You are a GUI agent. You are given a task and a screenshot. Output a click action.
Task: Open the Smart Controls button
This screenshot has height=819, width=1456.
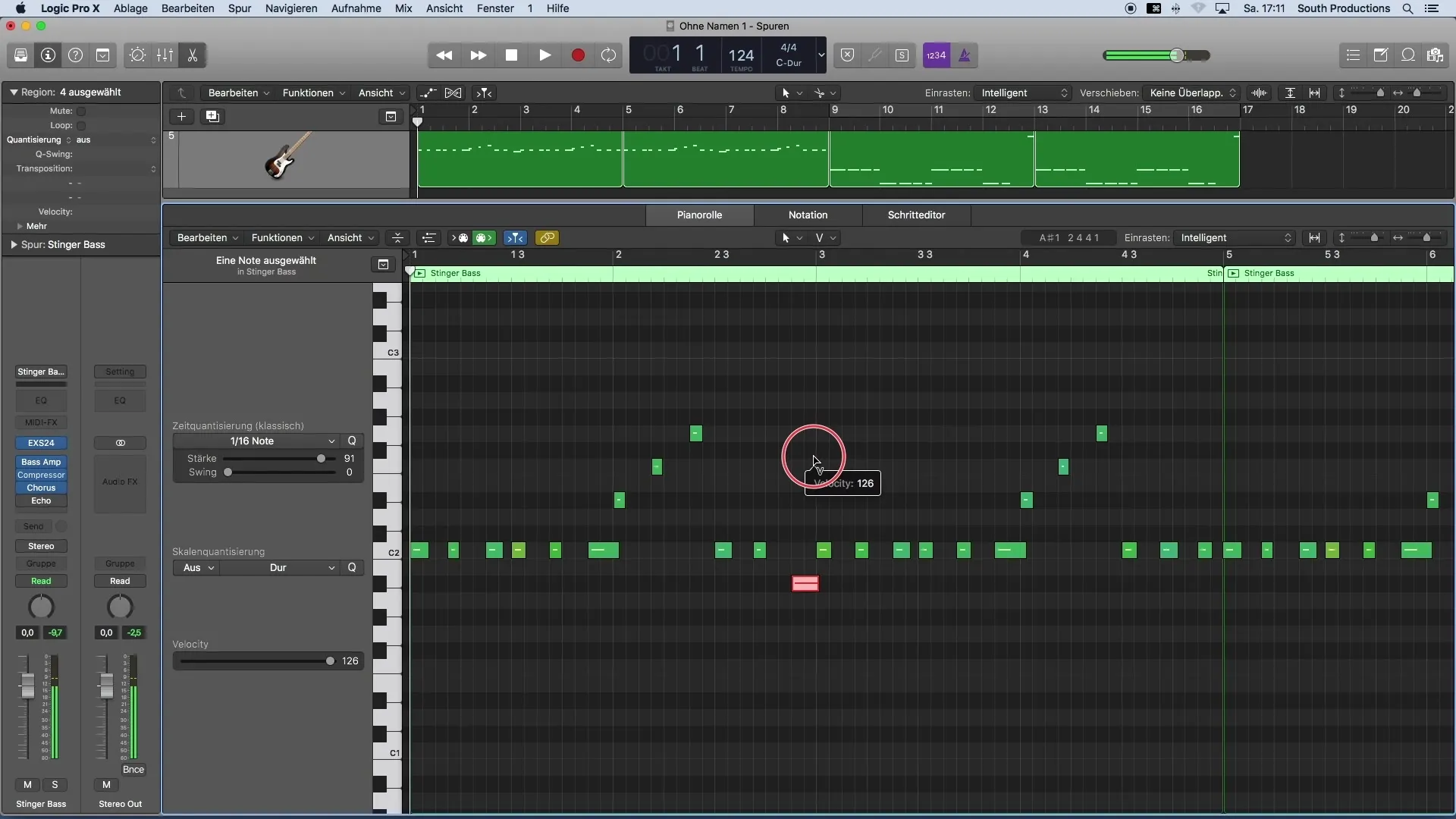point(137,55)
